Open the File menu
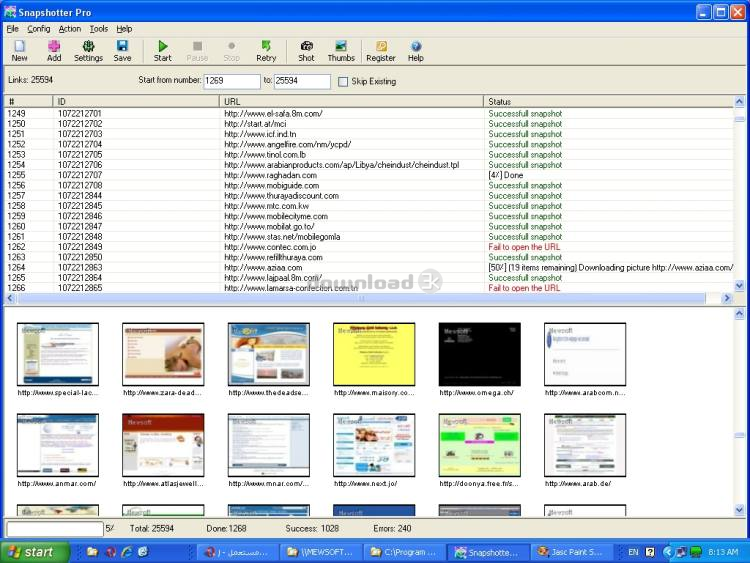 12,29
